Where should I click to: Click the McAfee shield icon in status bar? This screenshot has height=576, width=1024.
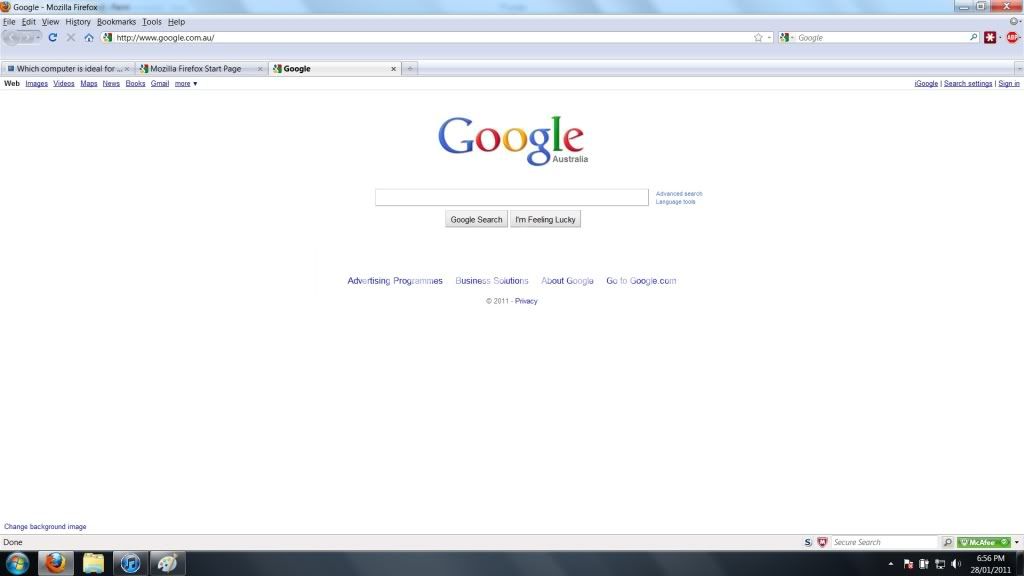point(822,542)
